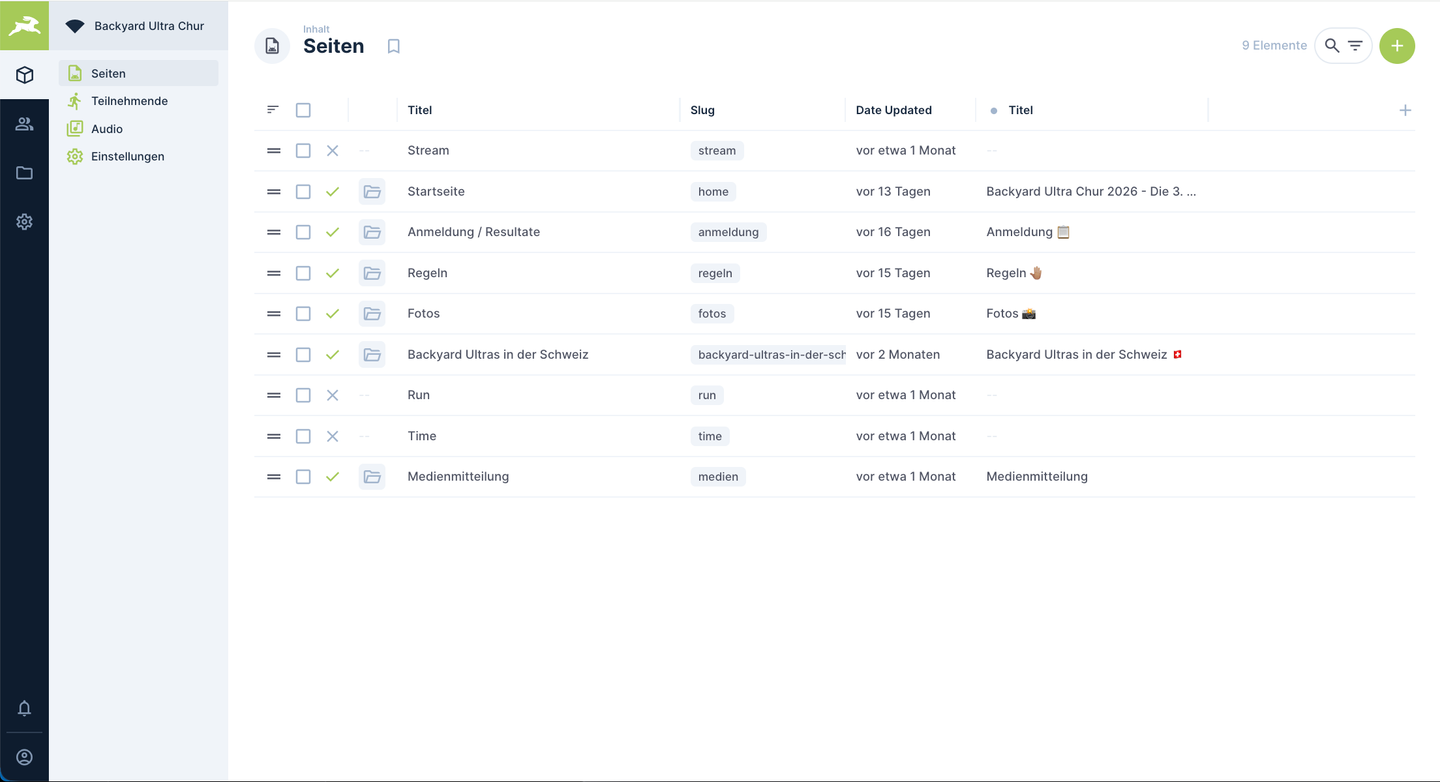Open the Audio collection
The width and height of the screenshot is (1440, 782).
pyautogui.click(x=107, y=129)
